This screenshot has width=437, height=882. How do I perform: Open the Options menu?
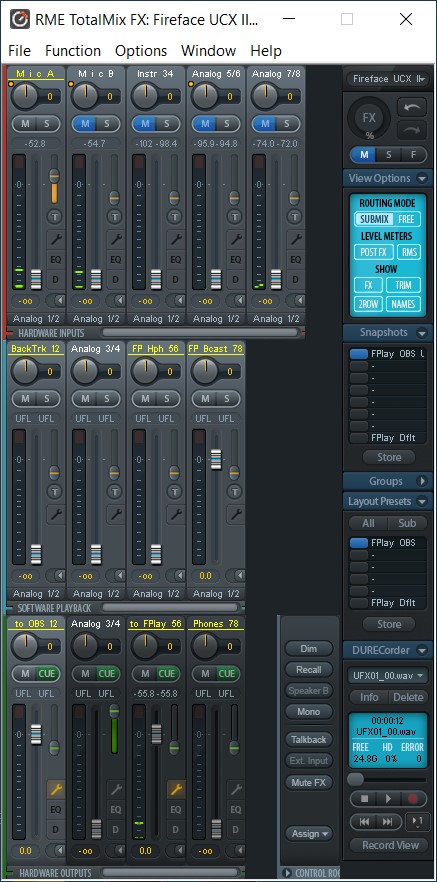pyautogui.click(x=141, y=51)
